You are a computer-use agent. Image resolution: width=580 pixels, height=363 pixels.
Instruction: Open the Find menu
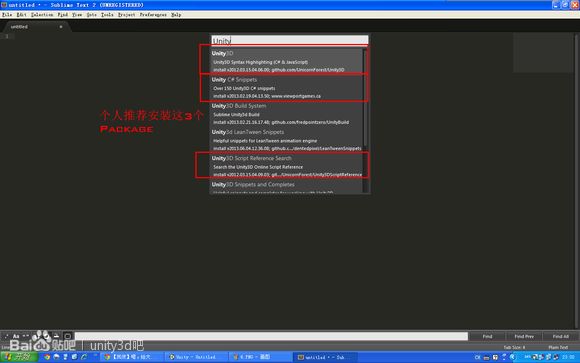tap(63, 15)
